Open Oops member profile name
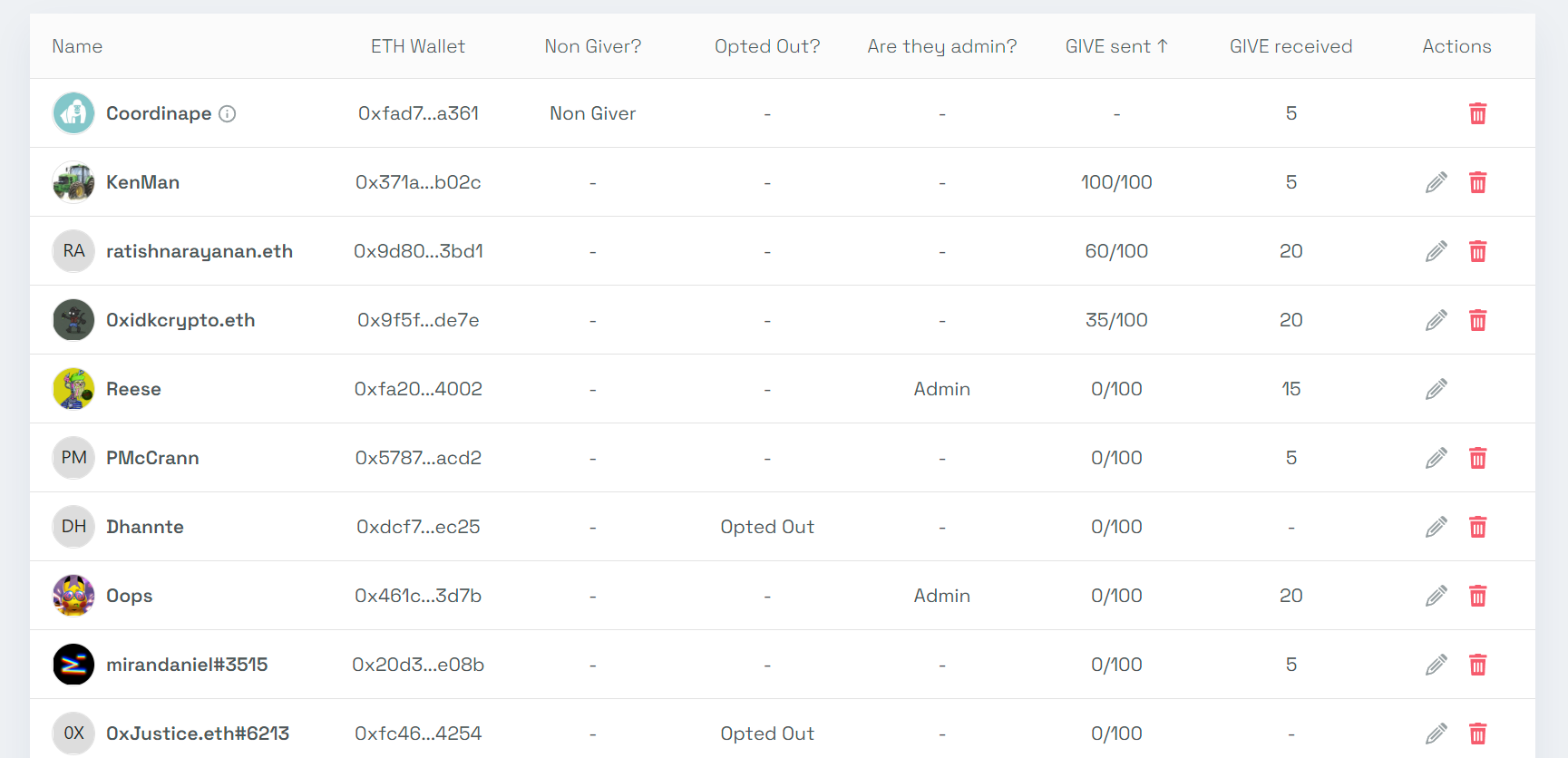 point(129,596)
